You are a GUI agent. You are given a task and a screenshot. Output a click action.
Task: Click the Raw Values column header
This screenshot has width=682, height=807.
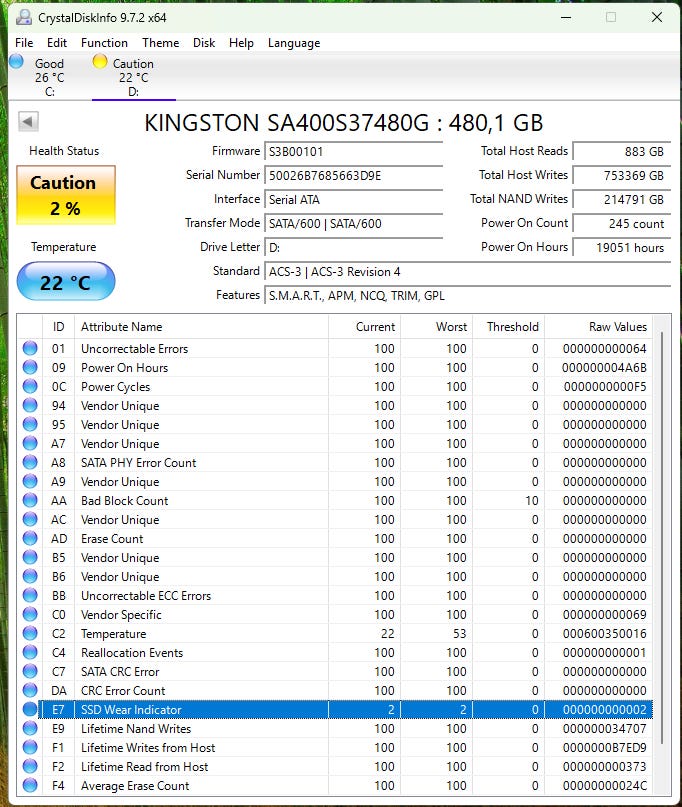599,327
